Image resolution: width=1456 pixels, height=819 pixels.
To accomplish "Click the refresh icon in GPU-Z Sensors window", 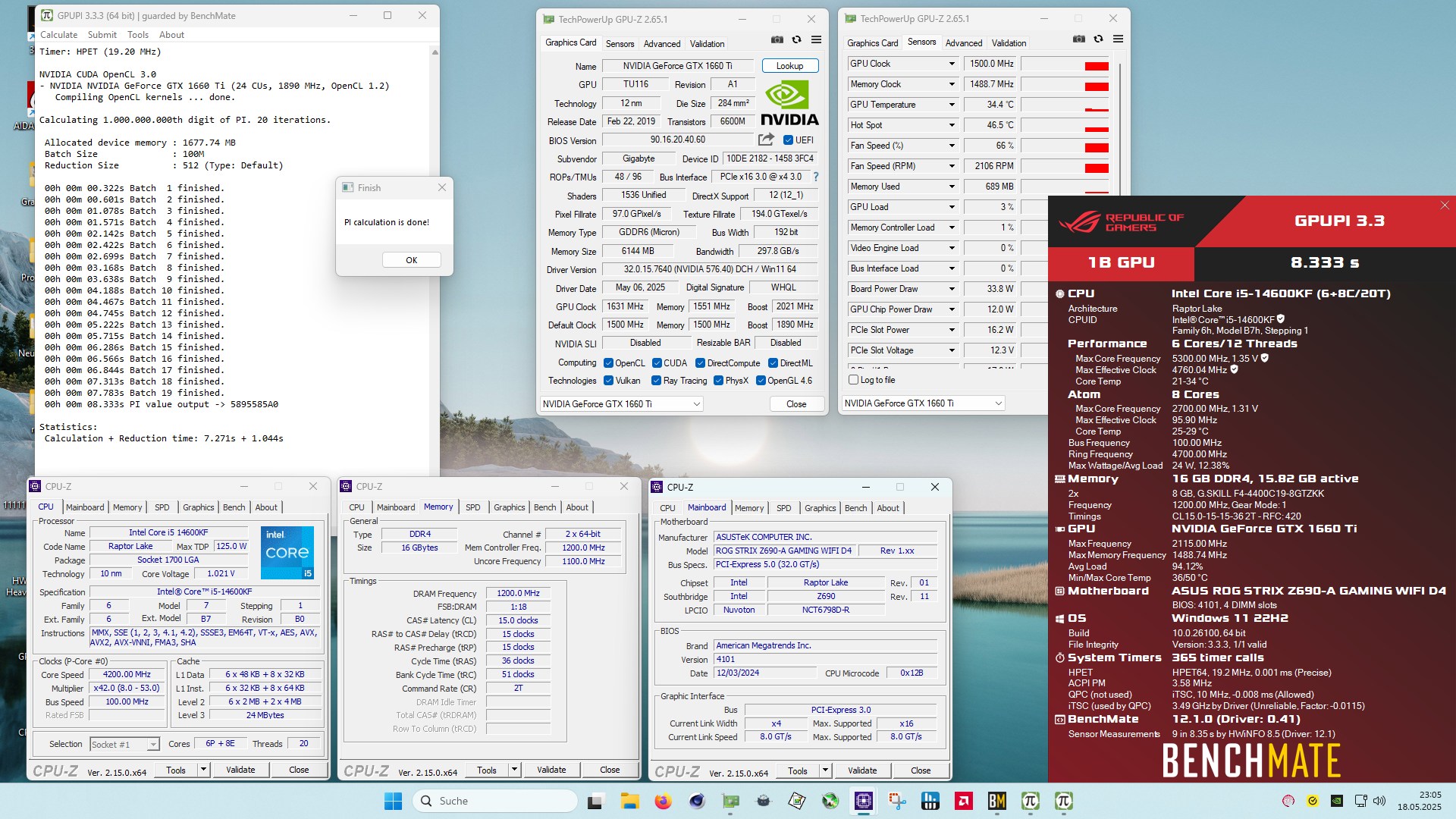I will (1098, 39).
